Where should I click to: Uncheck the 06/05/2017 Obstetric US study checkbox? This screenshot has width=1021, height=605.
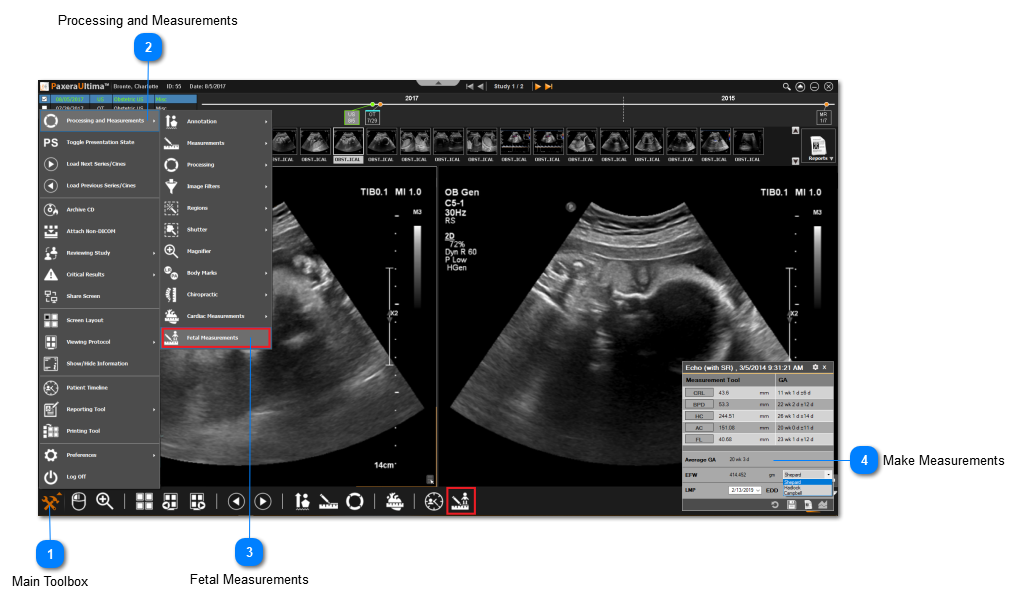[x=44, y=99]
